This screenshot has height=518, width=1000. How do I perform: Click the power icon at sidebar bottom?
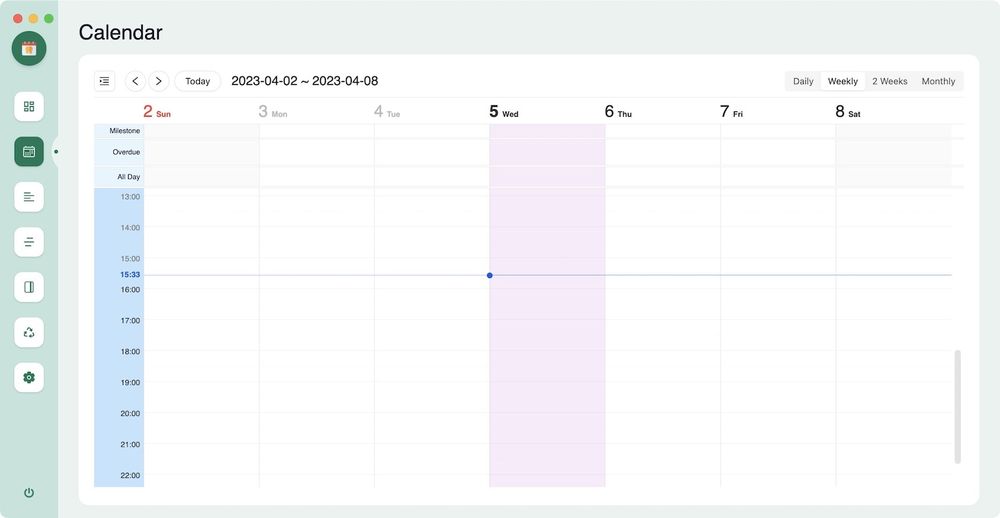click(x=29, y=493)
